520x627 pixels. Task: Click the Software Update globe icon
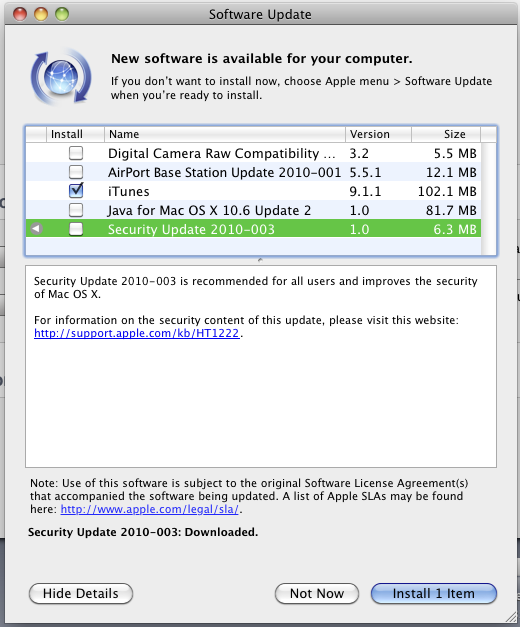coord(61,77)
